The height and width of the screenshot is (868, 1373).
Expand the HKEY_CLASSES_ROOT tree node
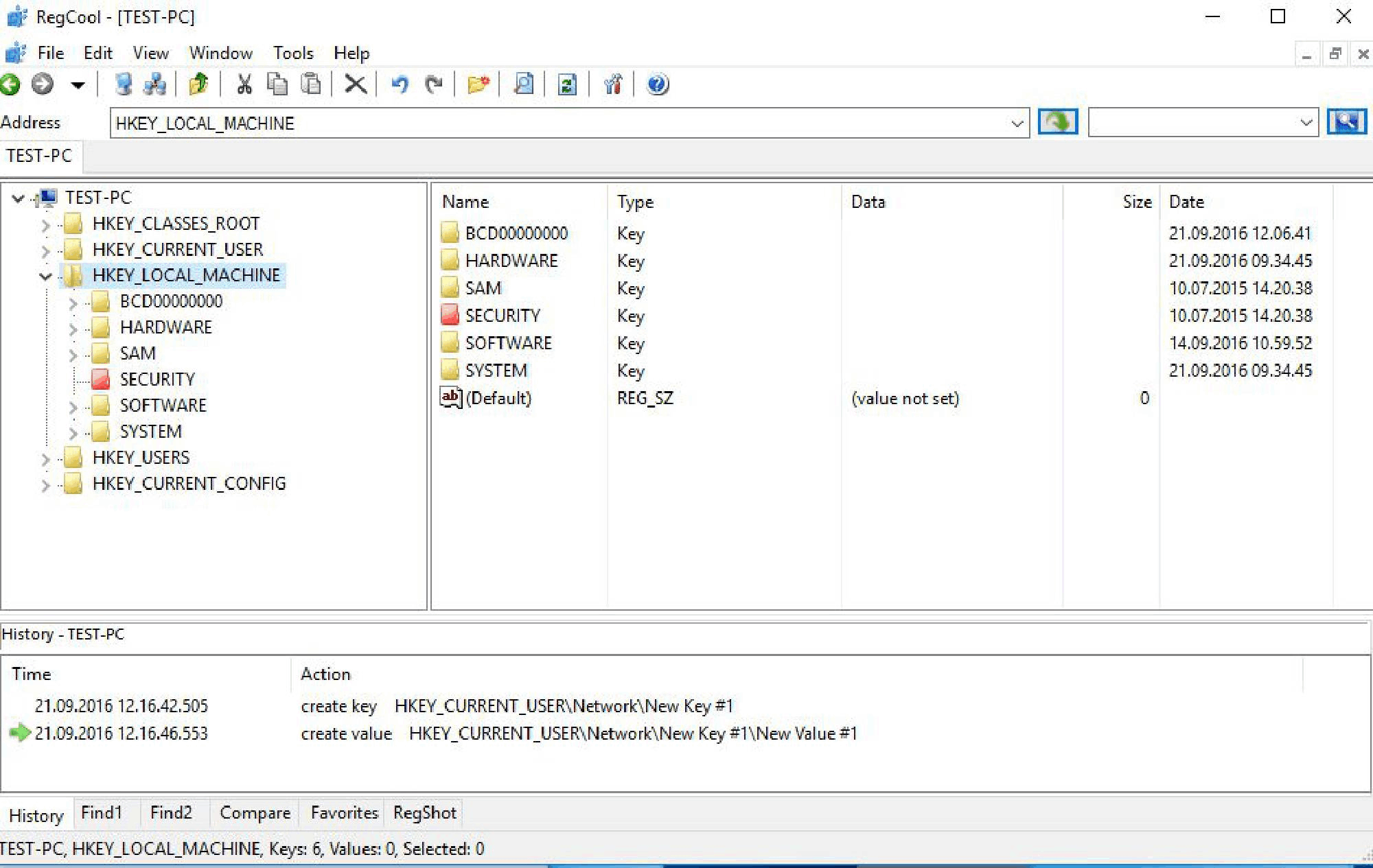[46, 224]
